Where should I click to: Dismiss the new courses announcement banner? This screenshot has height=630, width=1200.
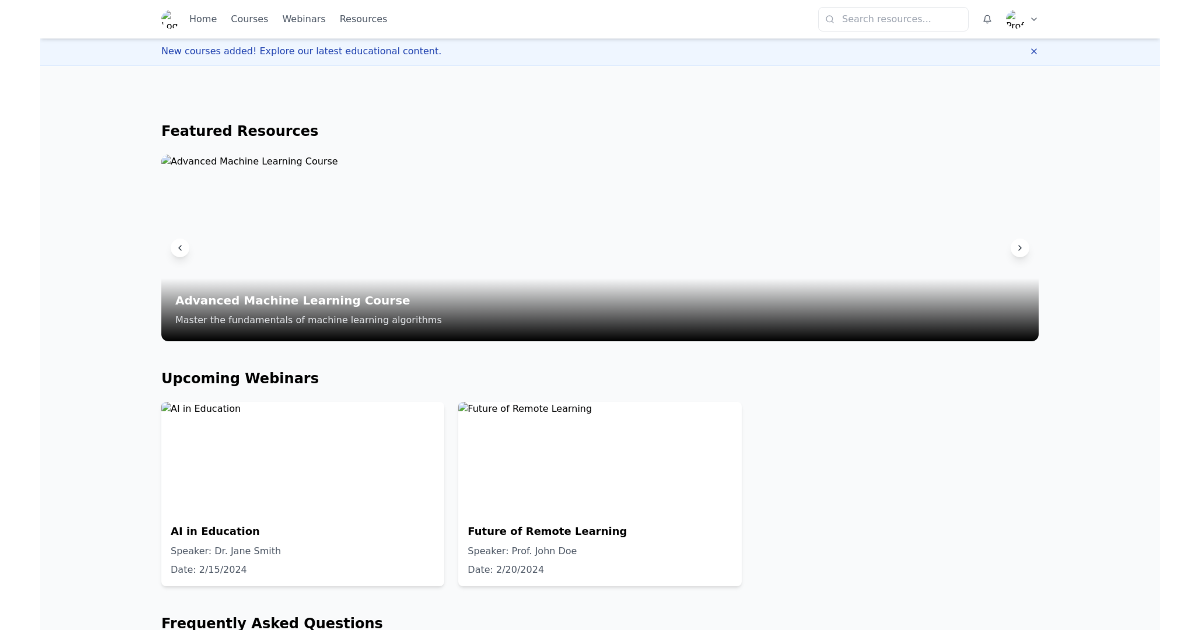[x=1034, y=51]
